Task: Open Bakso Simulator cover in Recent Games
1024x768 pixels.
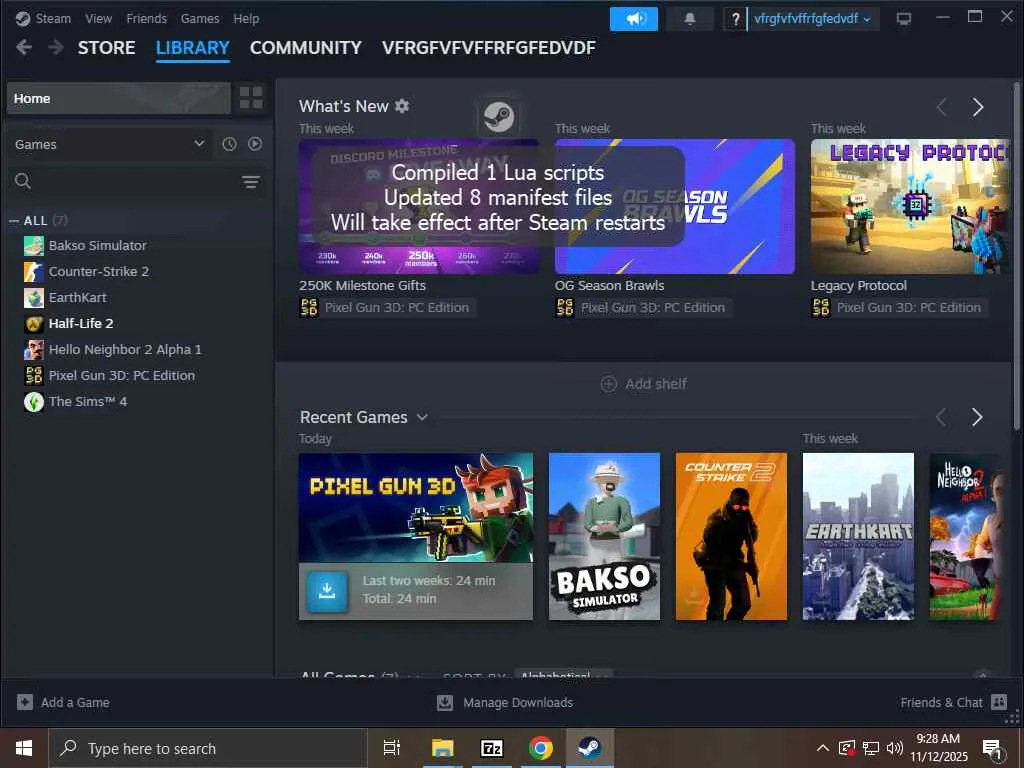Action: pyautogui.click(x=604, y=536)
